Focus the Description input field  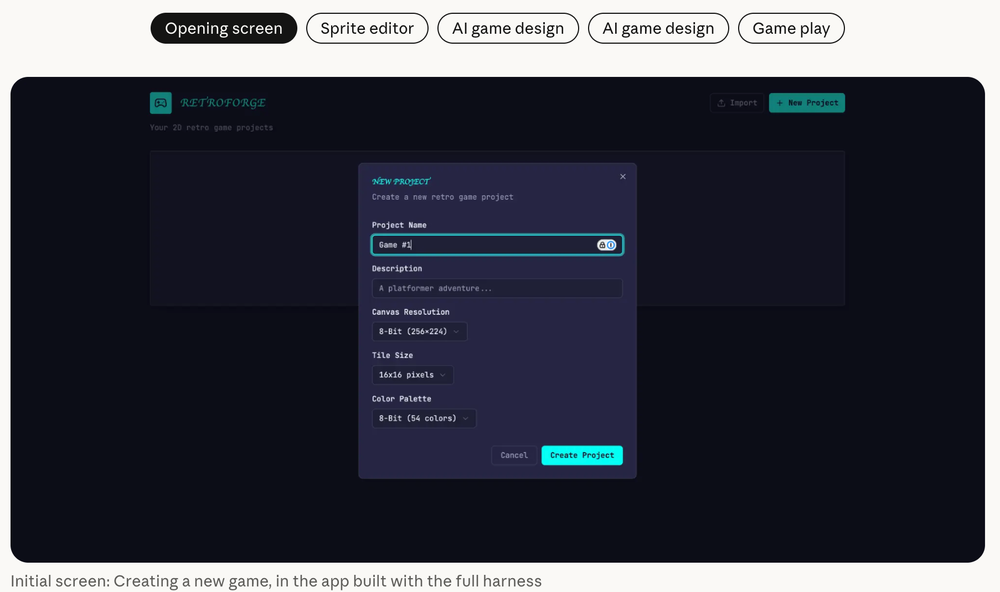(x=497, y=289)
